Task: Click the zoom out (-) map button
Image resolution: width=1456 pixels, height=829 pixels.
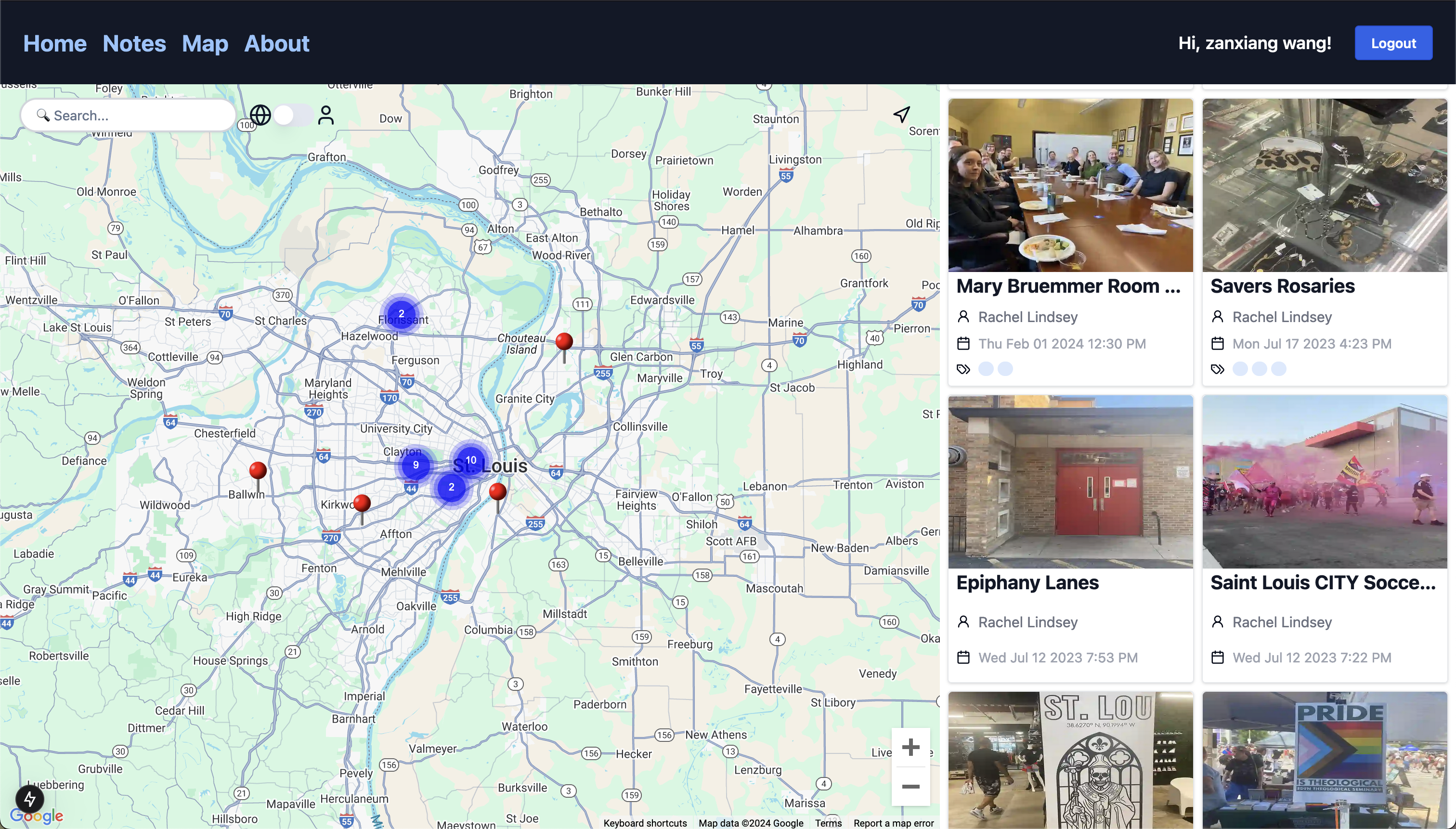Action: point(910,787)
